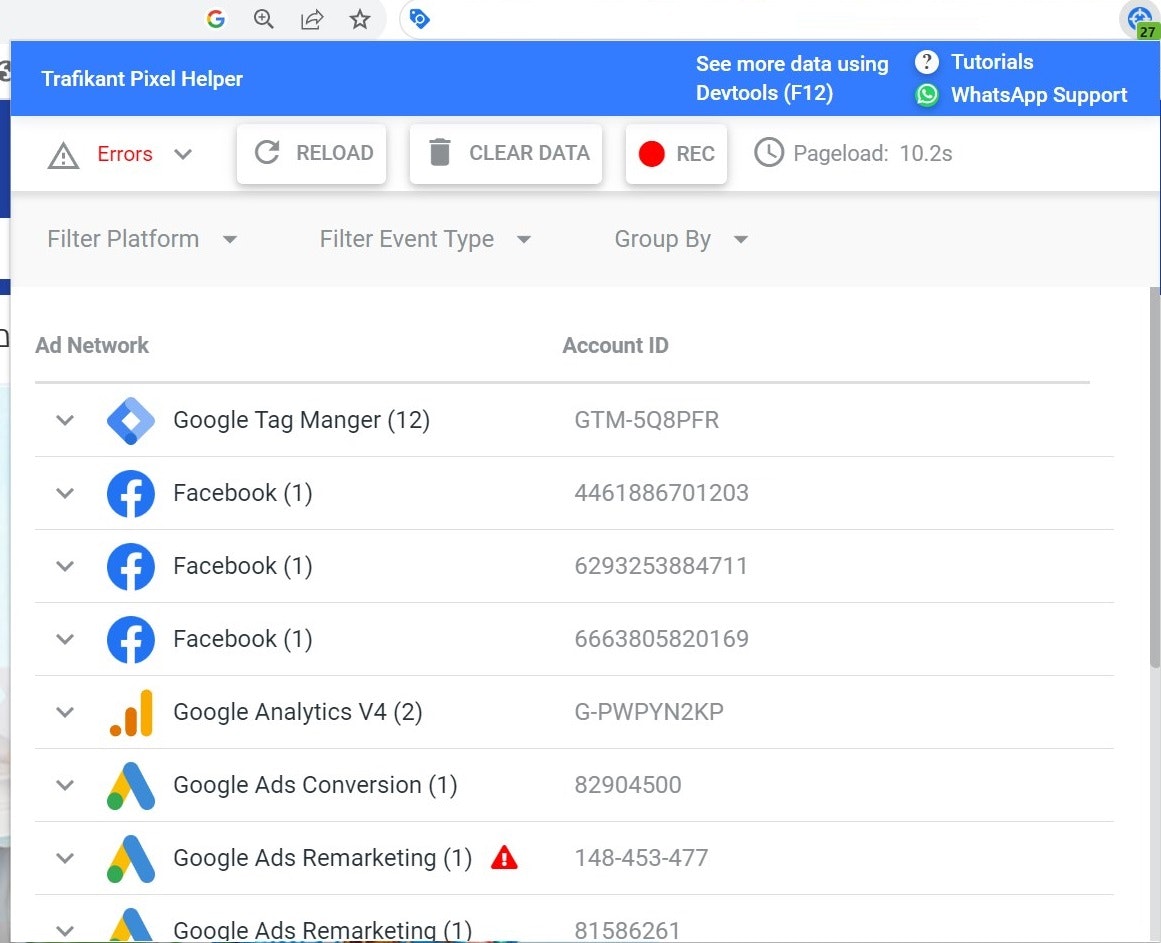Open the Tutorials link
This screenshot has height=943, width=1161.
coord(991,61)
